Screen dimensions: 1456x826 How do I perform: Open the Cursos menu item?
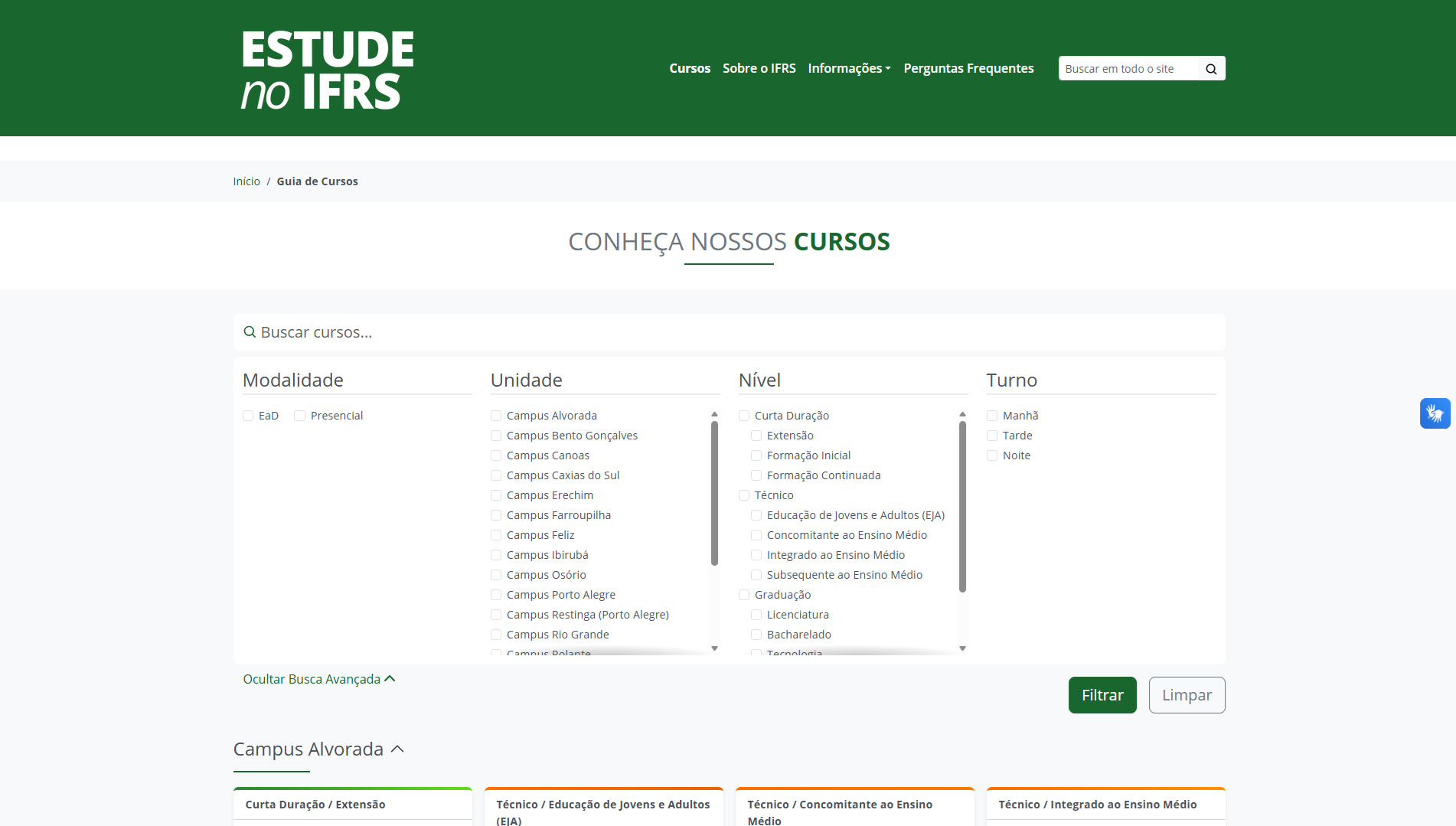point(690,68)
